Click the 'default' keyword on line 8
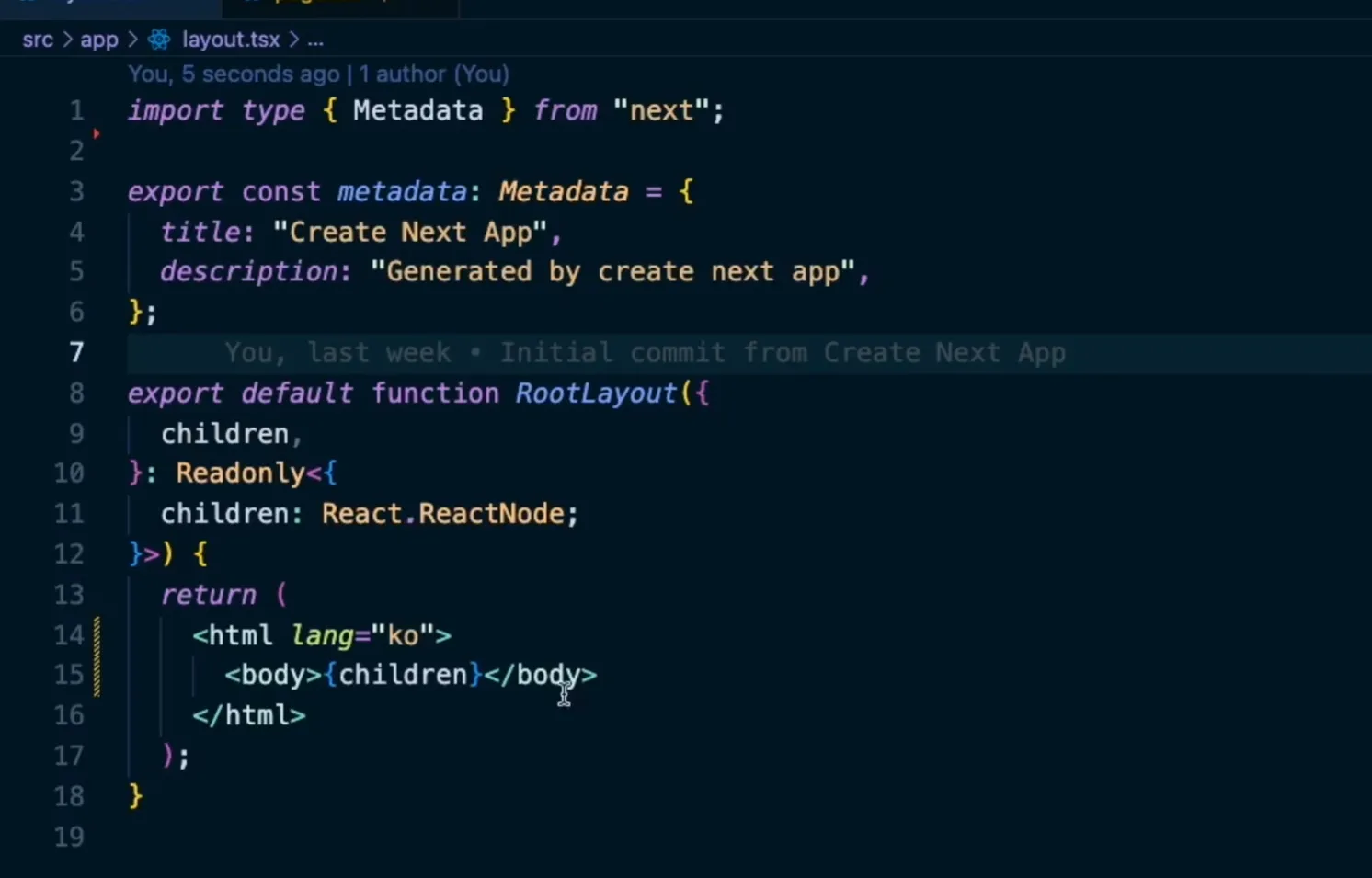The height and width of the screenshot is (878, 1372). click(x=297, y=393)
